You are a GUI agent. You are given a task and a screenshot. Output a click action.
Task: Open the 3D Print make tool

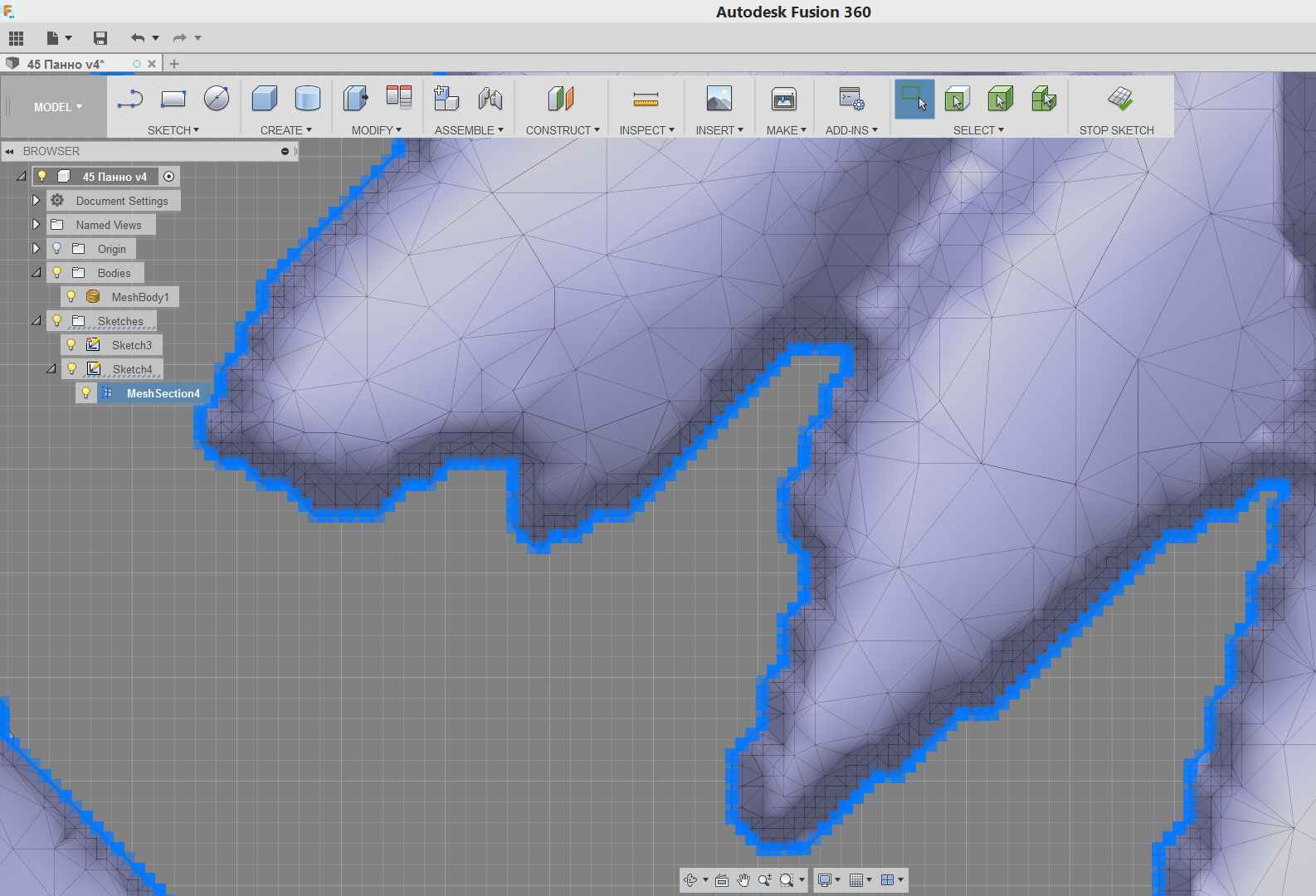point(784,99)
